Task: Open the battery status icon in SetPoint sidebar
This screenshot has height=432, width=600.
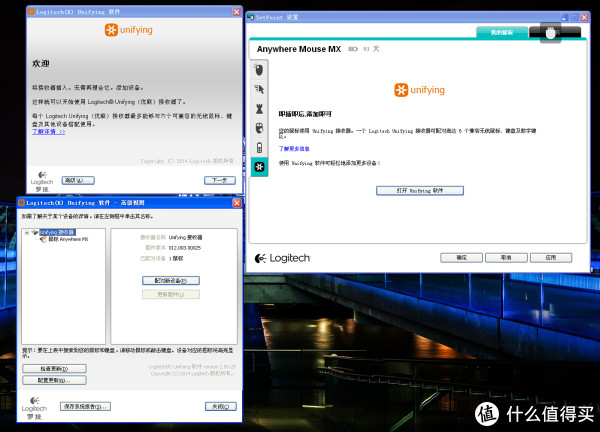Action: [x=259, y=147]
